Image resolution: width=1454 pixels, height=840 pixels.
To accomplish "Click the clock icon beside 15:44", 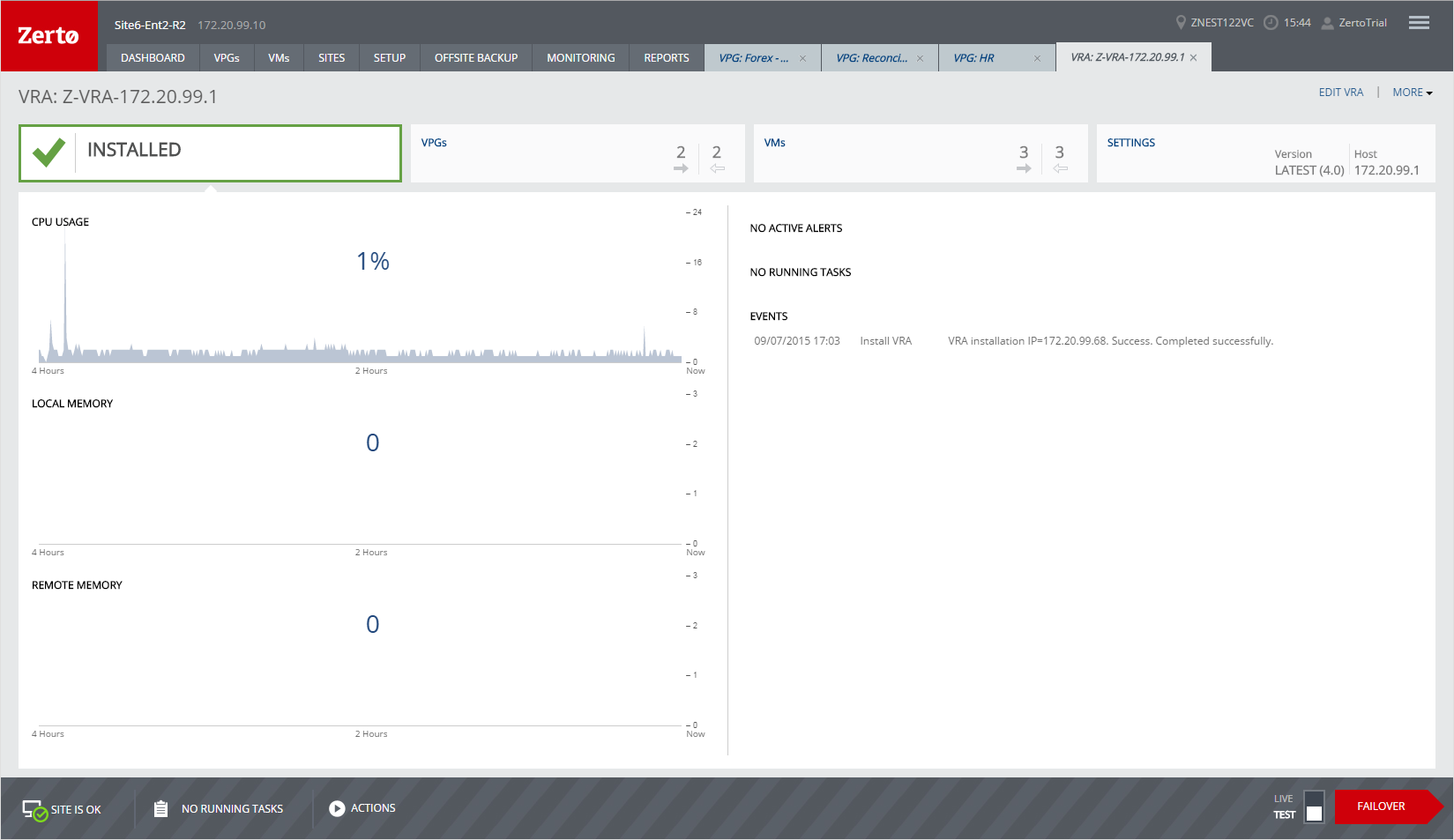I will click(x=1271, y=23).
